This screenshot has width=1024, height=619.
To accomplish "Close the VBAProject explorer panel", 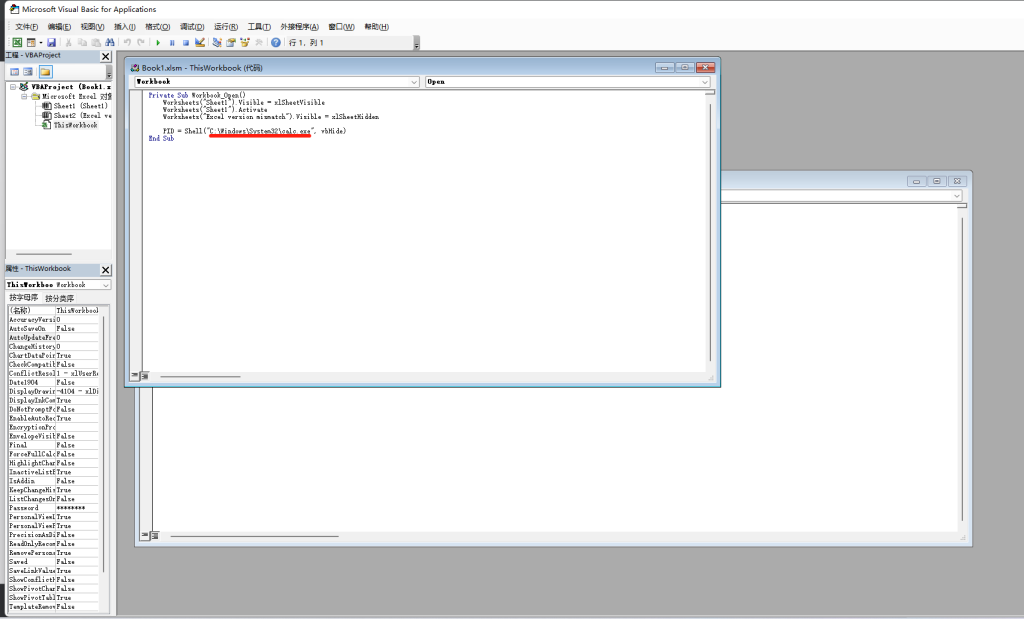I will pos(106,57).
